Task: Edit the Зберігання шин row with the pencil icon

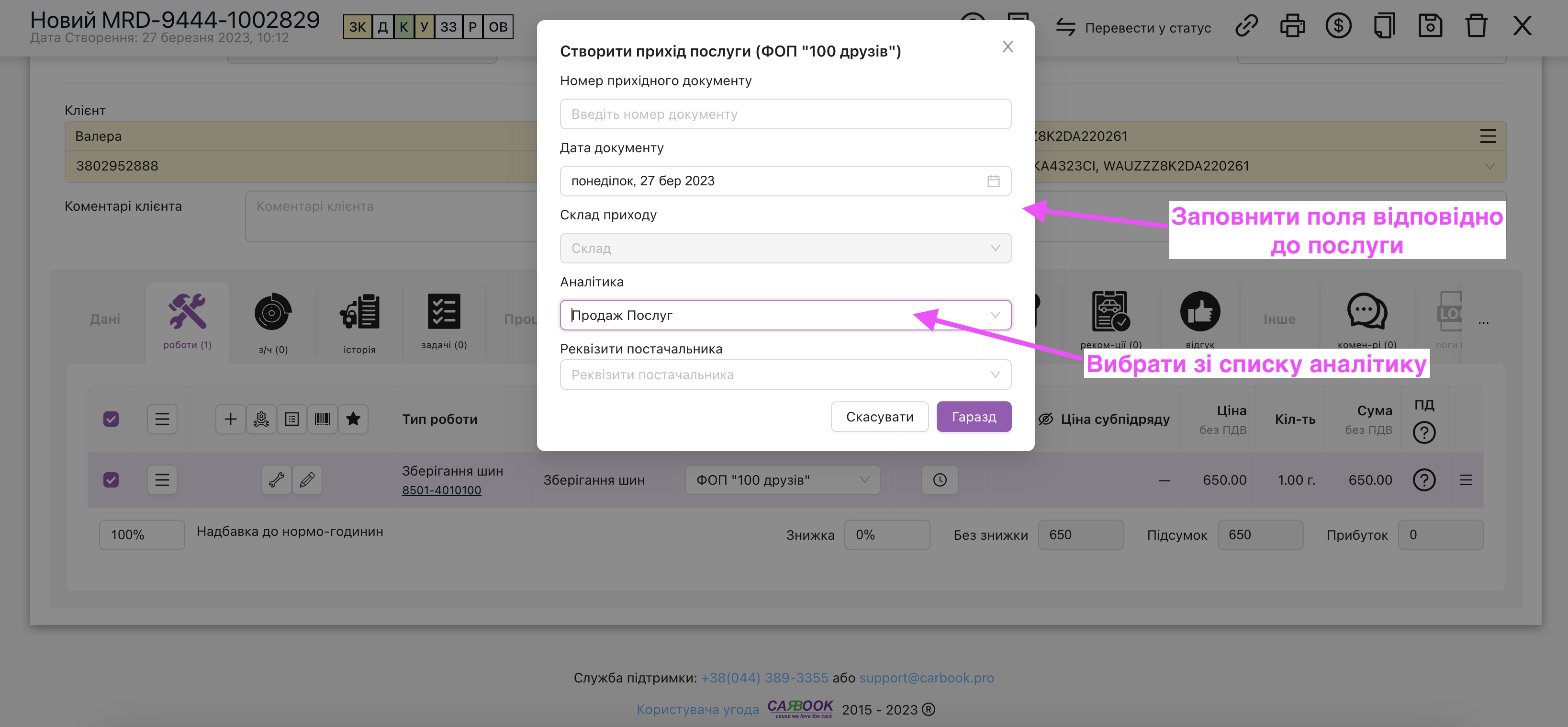Action: point(307,480)
